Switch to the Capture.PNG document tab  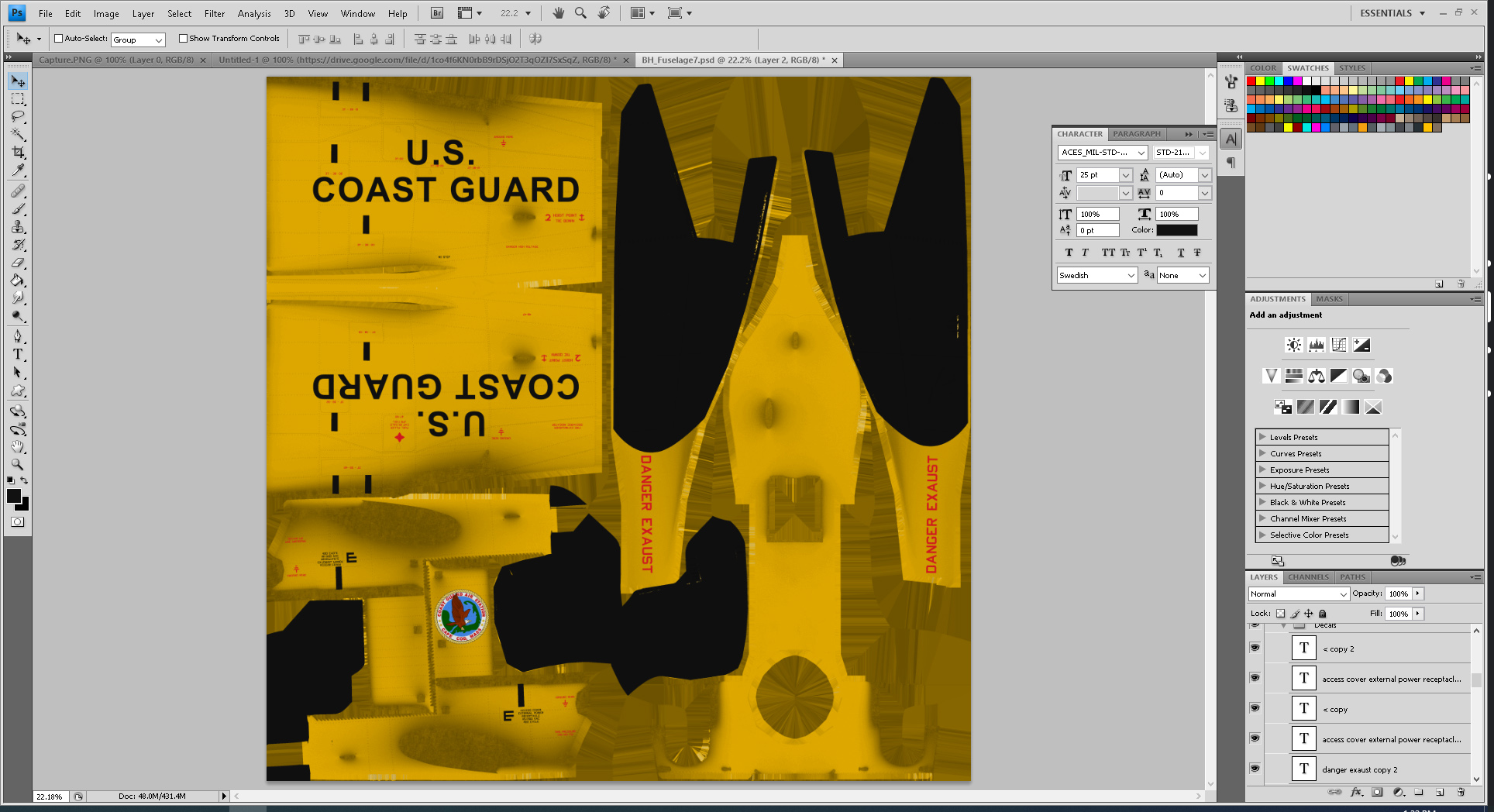(x=116, y=60)
